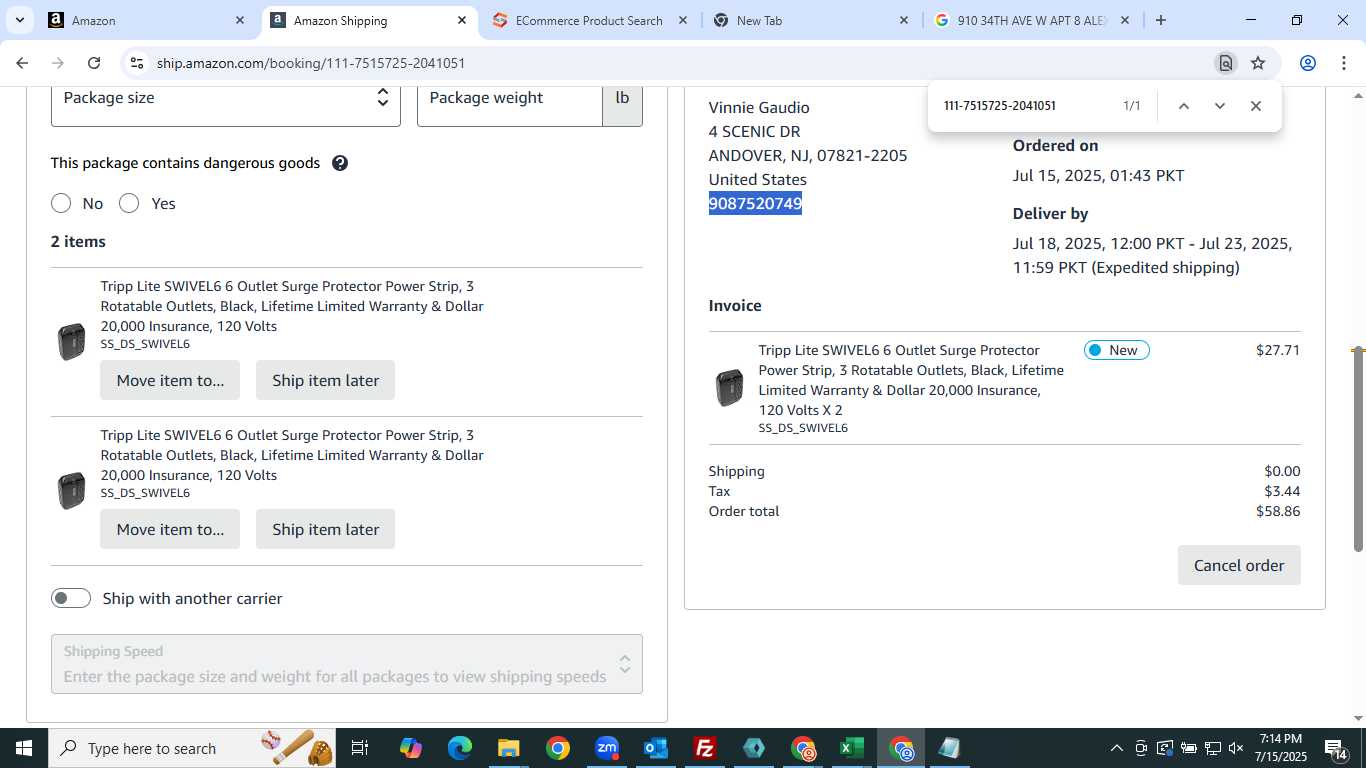Switch to the New Tab tab
Image resolution: width=1366 pixels, height=768 pixels.
(x=810, y=20)
